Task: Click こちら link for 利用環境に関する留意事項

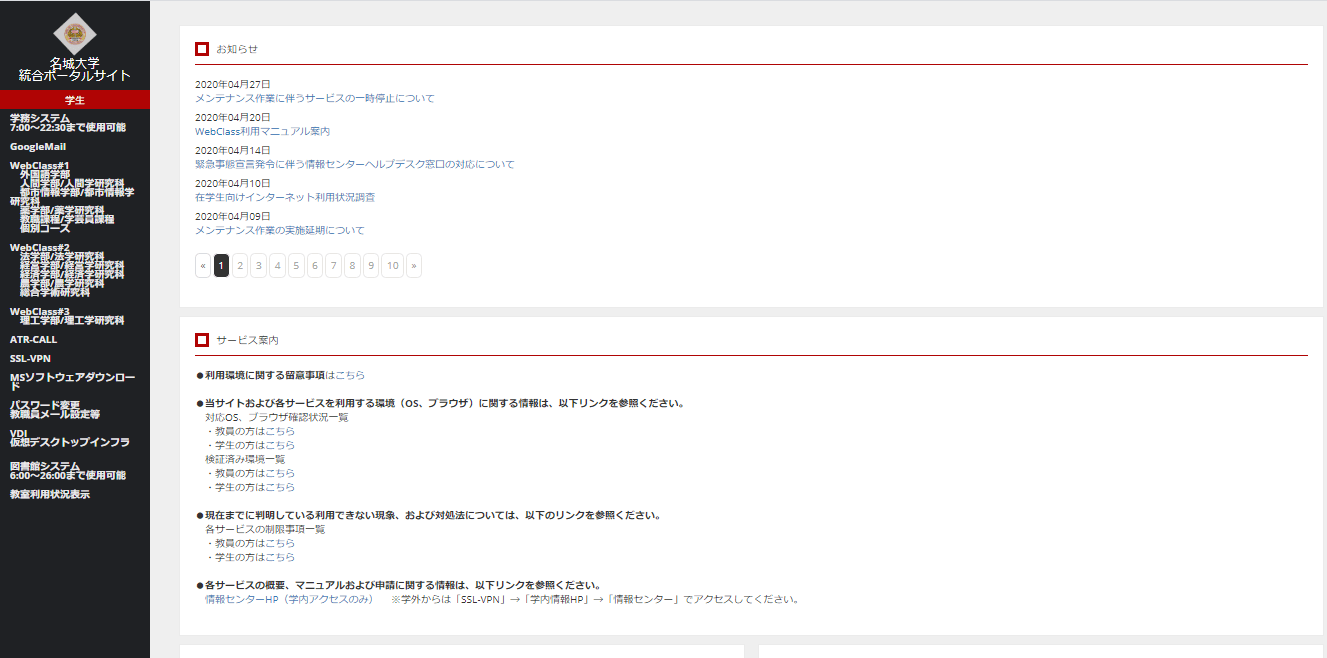Action: 350,375
